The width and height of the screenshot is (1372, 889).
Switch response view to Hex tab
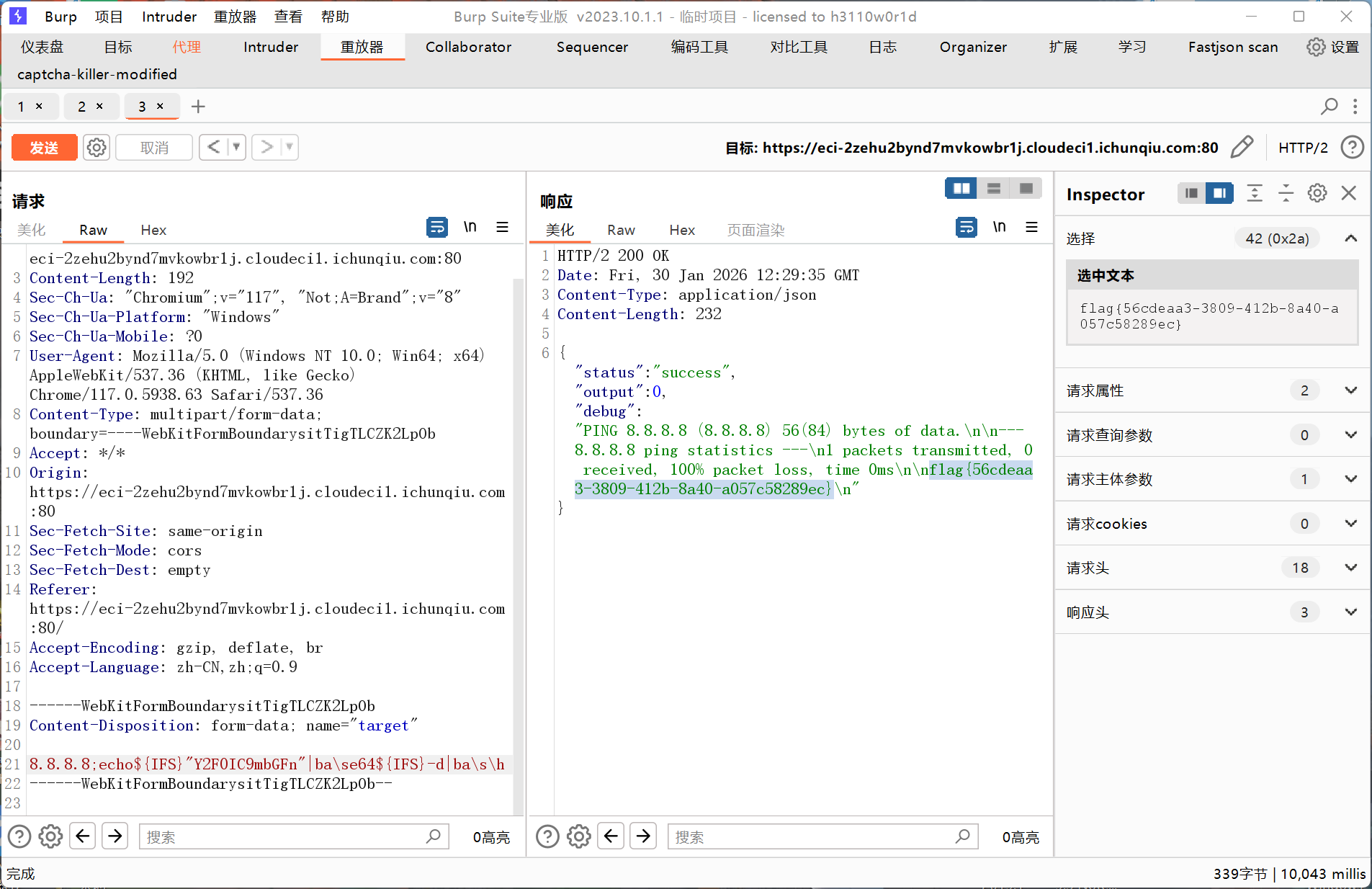(x=682, y=230)
